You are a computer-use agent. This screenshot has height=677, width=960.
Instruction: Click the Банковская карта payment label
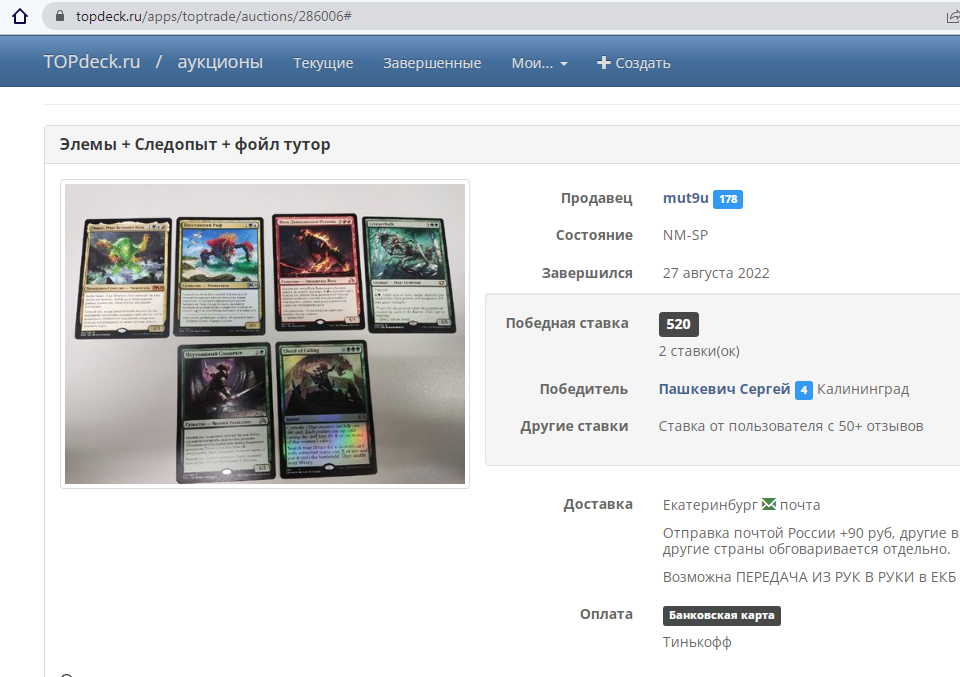721,615
